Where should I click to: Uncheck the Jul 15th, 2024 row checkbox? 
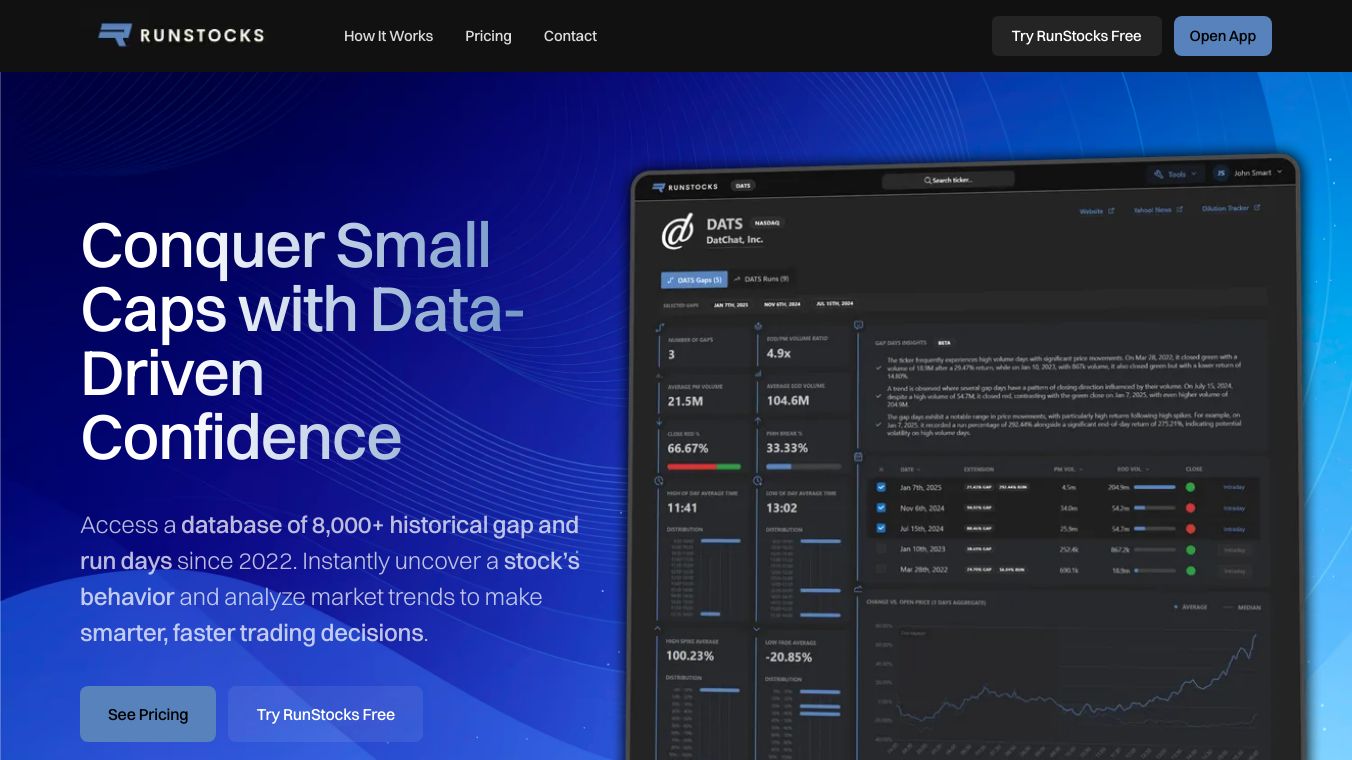point(881,528)
